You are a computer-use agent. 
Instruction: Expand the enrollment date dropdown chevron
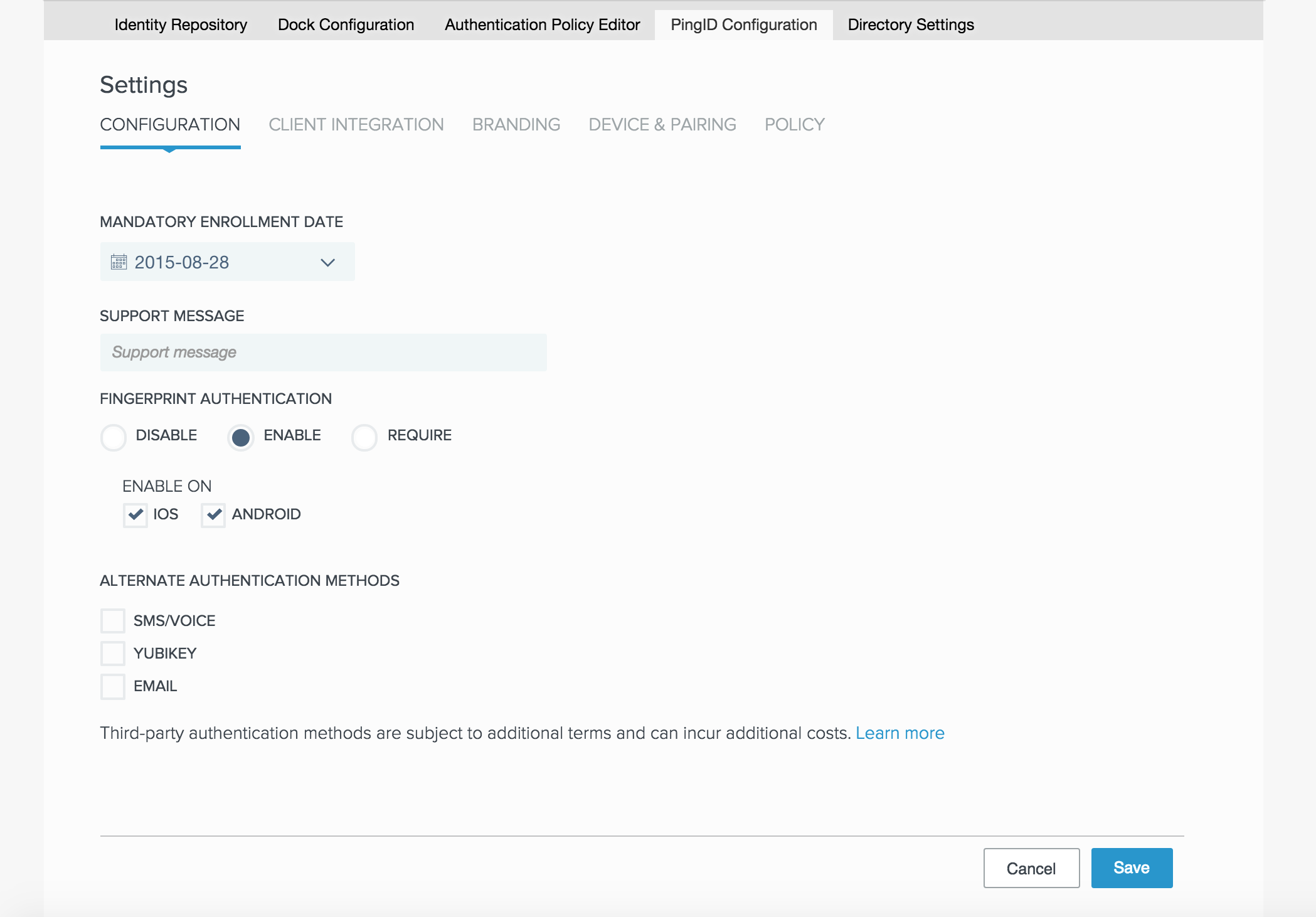327,262
